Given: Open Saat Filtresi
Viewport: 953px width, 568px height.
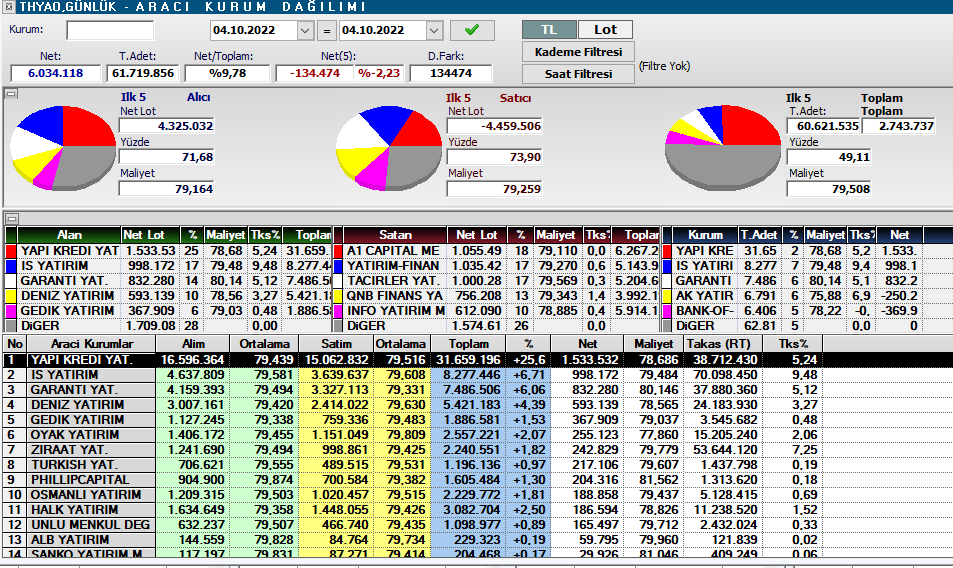Looking at the screenshot, I should pyautogui.click(x=578, y=74).
